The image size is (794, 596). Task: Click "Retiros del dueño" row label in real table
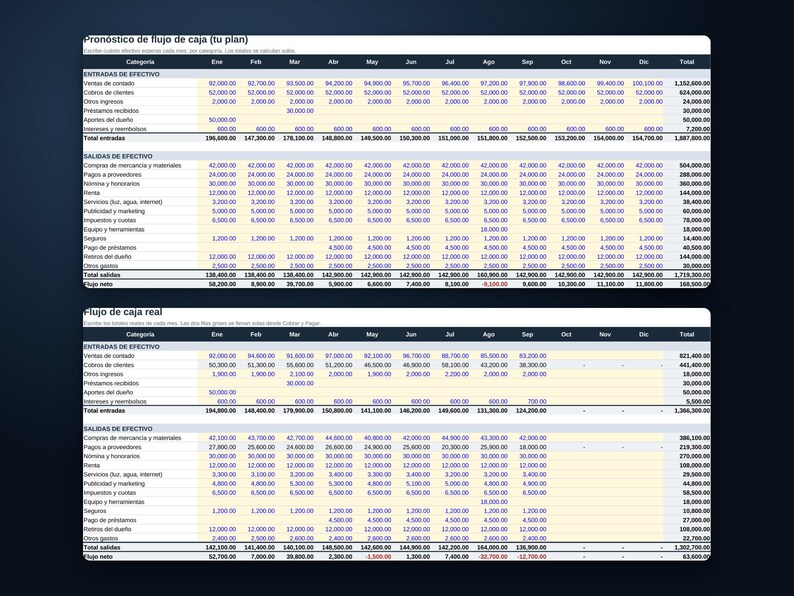click(107, 529)
